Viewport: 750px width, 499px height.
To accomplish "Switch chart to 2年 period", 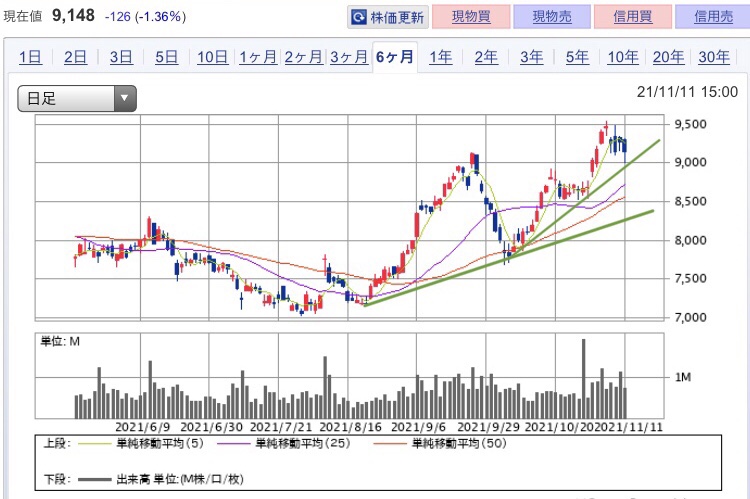I will pyautogui.click(x=486, y=57).
